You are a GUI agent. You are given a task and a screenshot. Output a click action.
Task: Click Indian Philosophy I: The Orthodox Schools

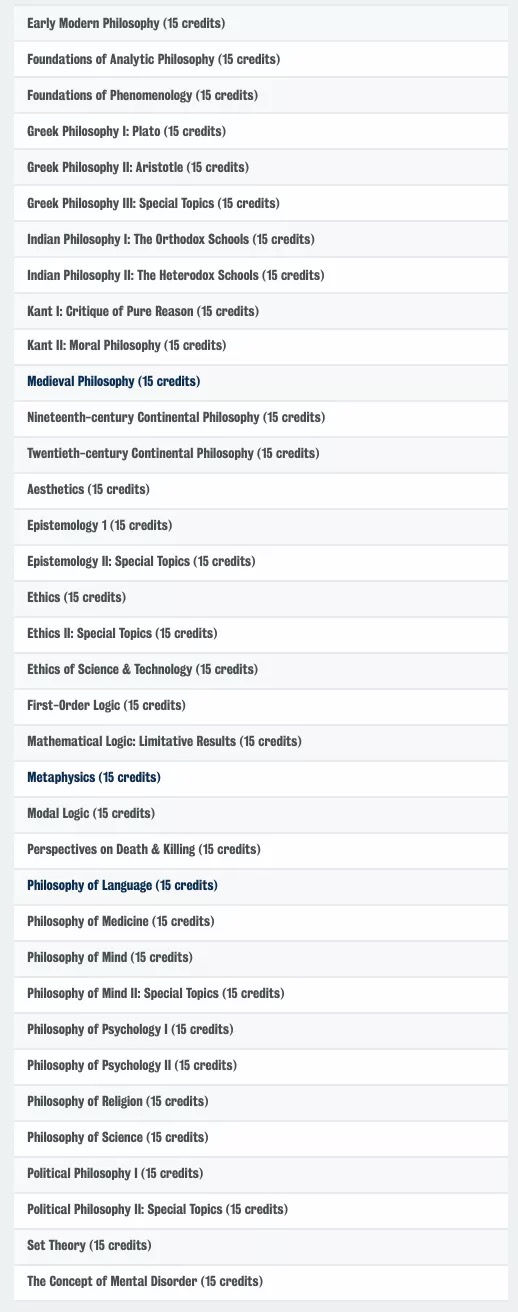tap(260, 239)
